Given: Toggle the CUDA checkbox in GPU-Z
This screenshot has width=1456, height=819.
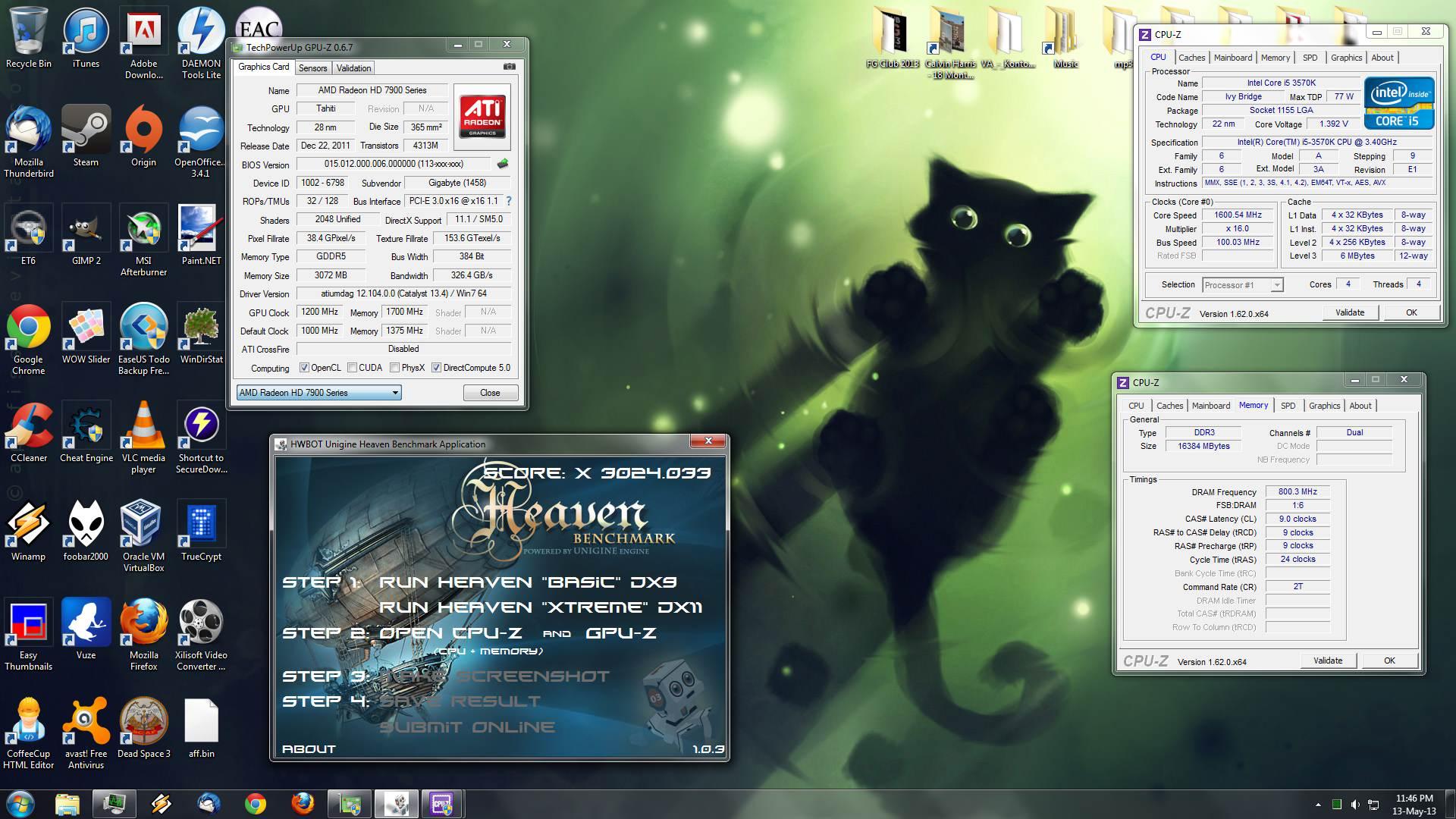Looking at the screenshot, I should [352, 368].
